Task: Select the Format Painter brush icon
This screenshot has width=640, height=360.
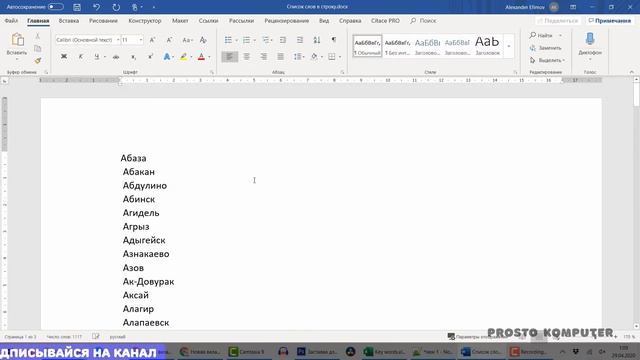Action: 38,61
